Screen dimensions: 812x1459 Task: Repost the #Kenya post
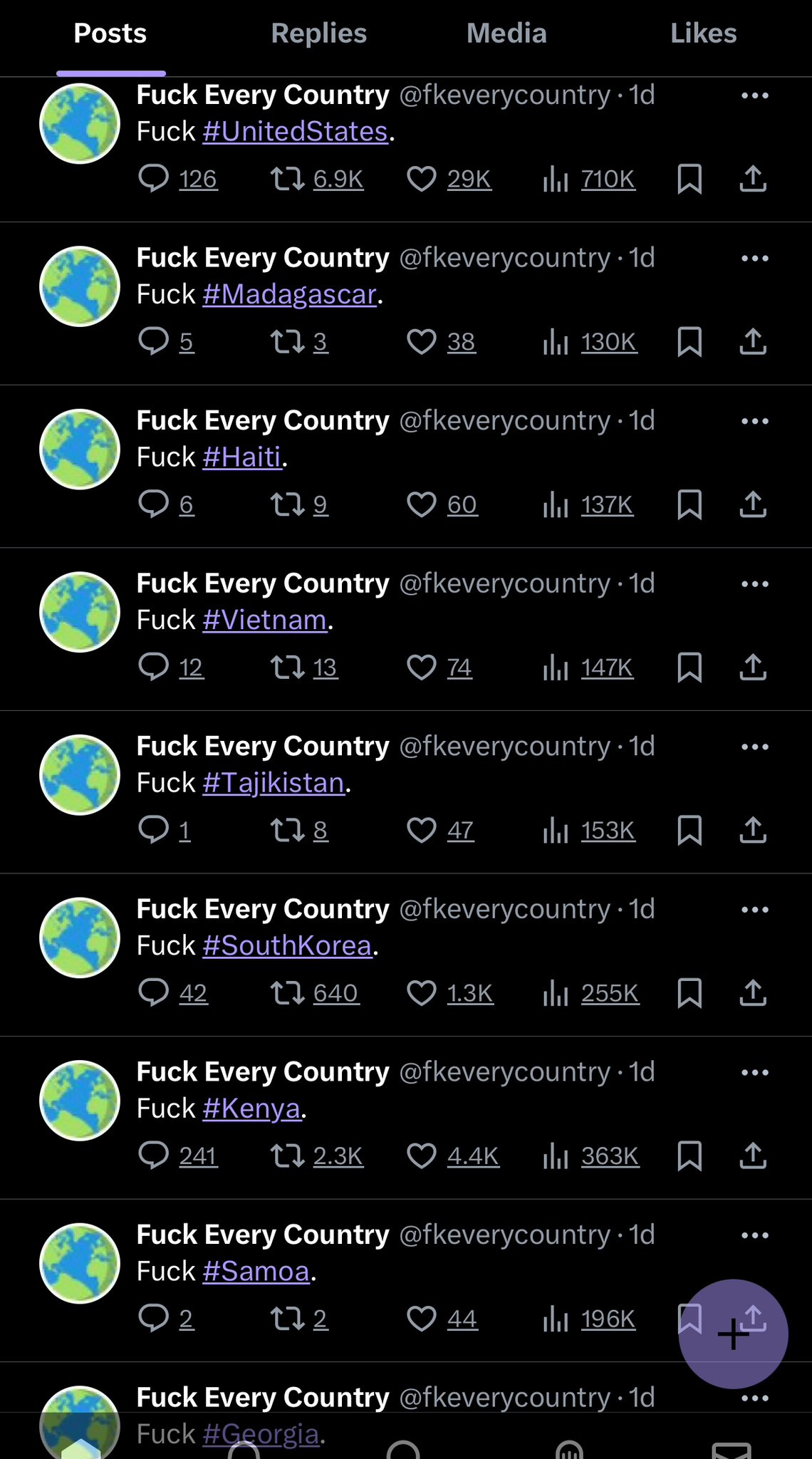click(288, 1156)
